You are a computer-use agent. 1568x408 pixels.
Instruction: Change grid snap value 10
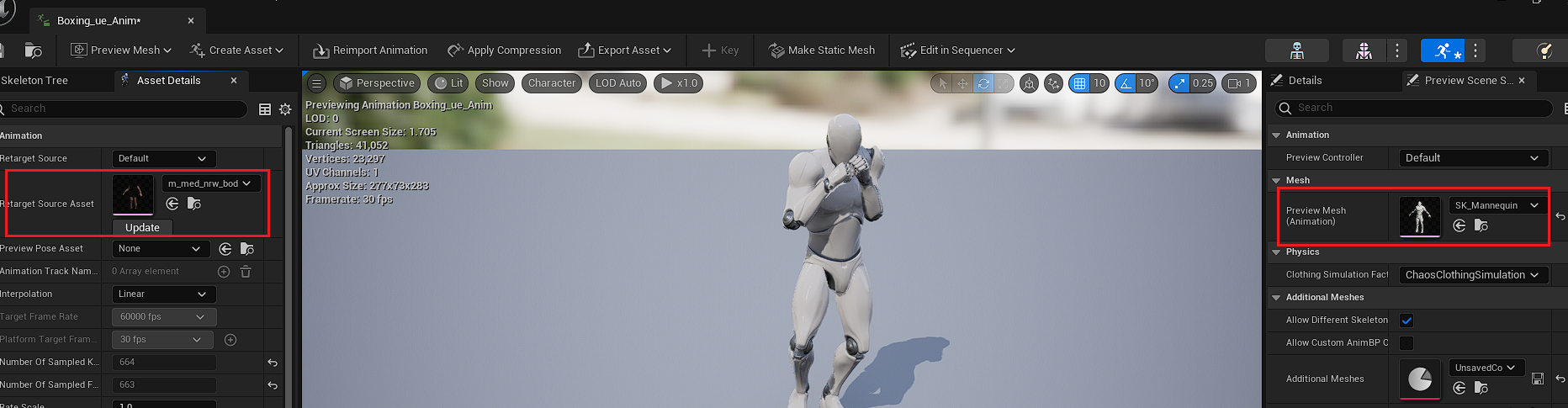point(1099,83)
